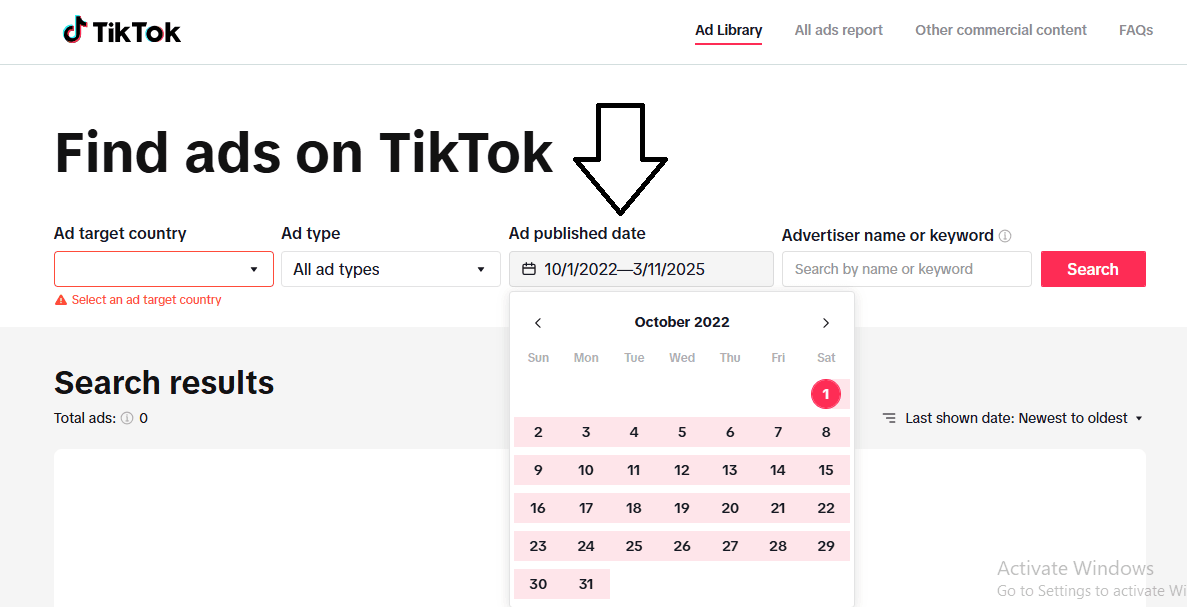Viewport: 1187px width, 607px height.
Task: Click the Ad published date range field
Action: [641, 269]
